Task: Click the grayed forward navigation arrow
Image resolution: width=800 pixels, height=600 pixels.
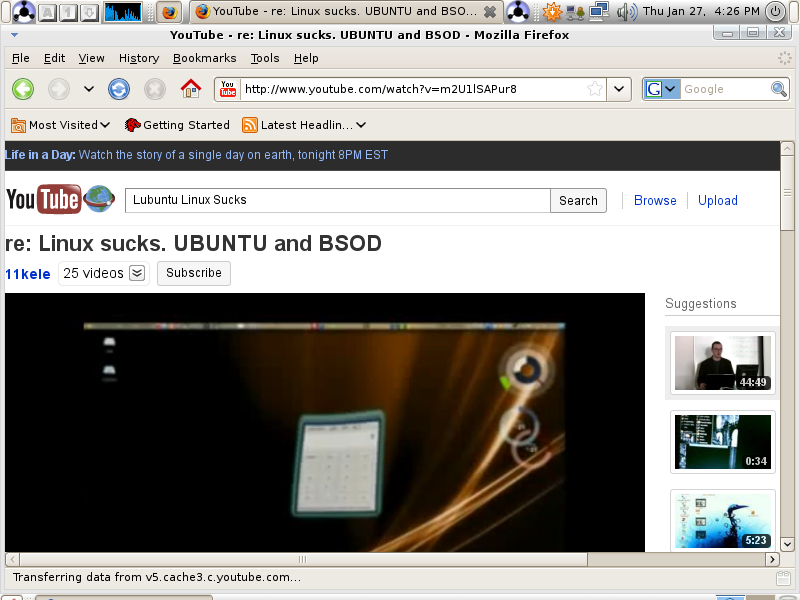Action: [x=59, y=89]
